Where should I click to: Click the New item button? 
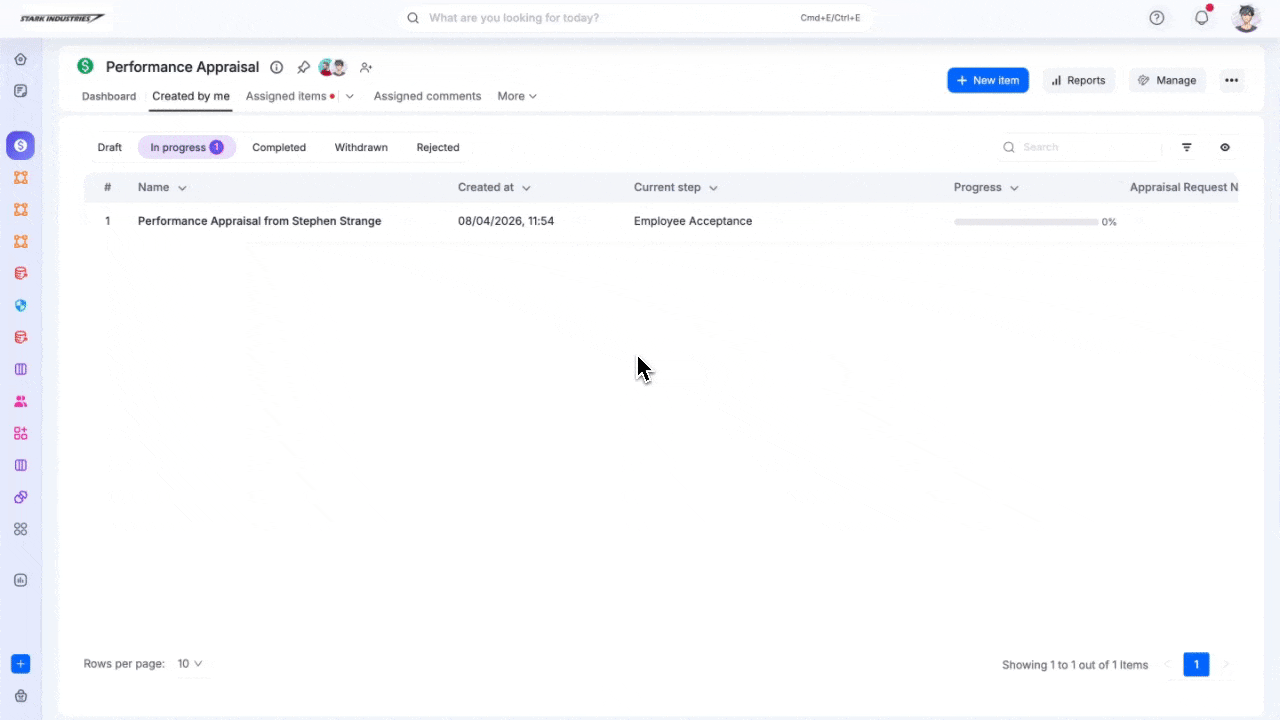pos(987,80)
